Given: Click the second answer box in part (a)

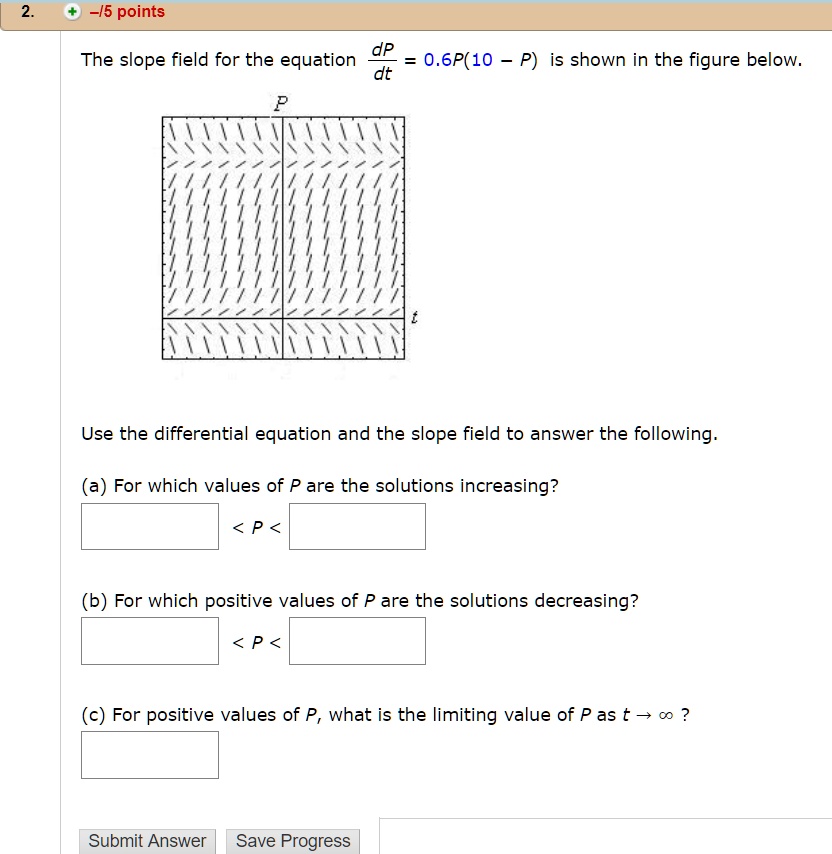Looking at the screenshot, I should tap(357, 526).
